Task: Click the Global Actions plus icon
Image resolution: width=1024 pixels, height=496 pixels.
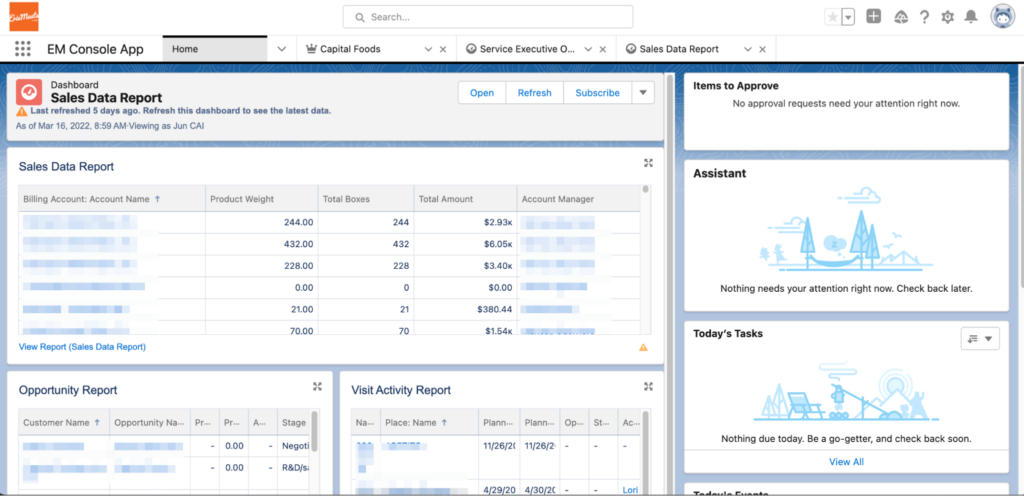Action: 874,17
